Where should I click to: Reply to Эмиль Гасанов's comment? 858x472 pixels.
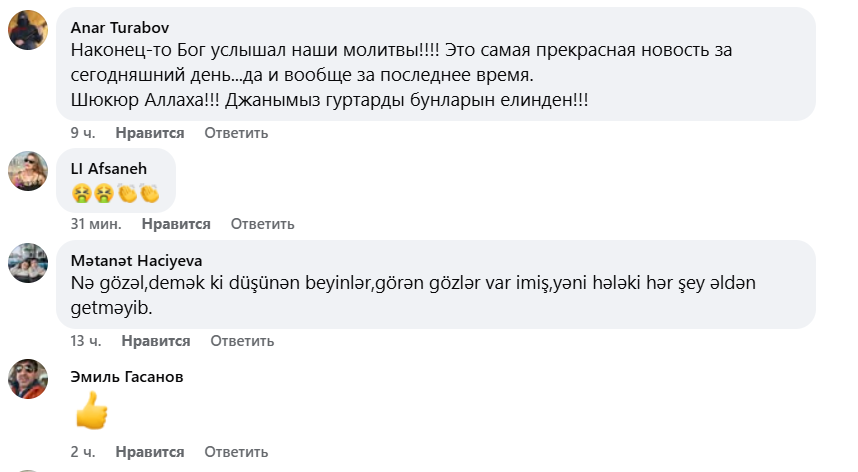(236, 452)
